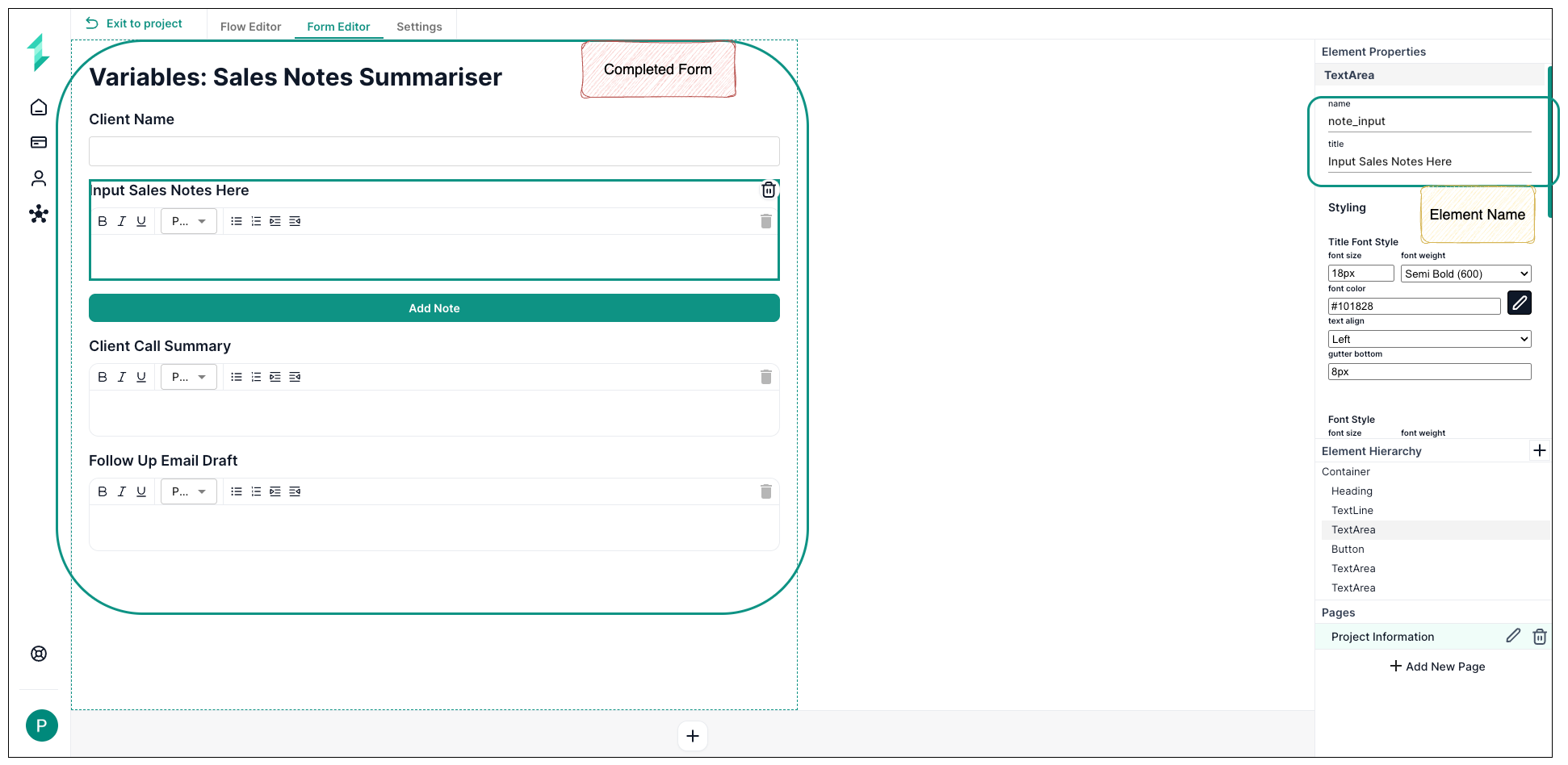Viewport: 1568px width, 765px height.
Task: Click the font color hex field #101828
Action: pos(1415,306)
